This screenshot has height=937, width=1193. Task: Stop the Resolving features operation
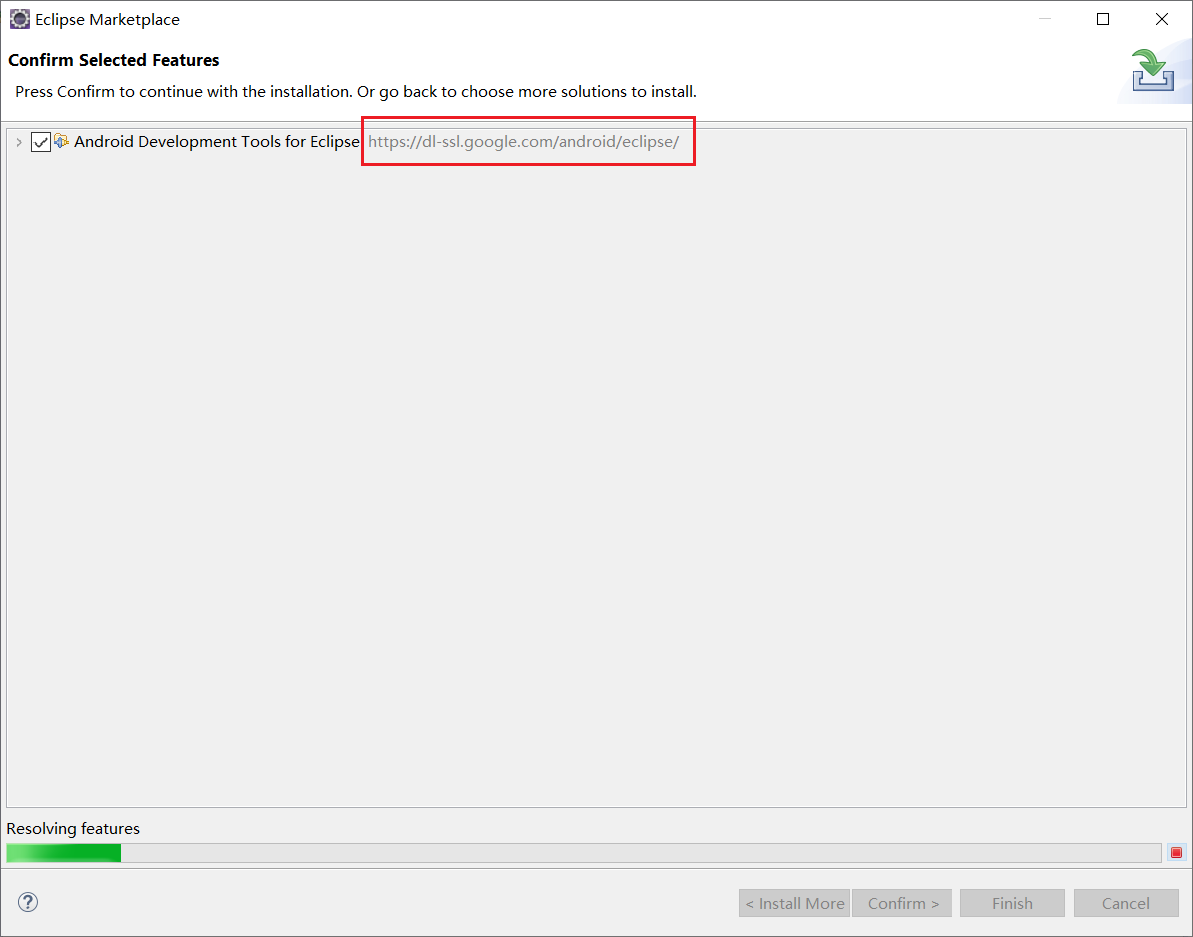point(1176,853)
